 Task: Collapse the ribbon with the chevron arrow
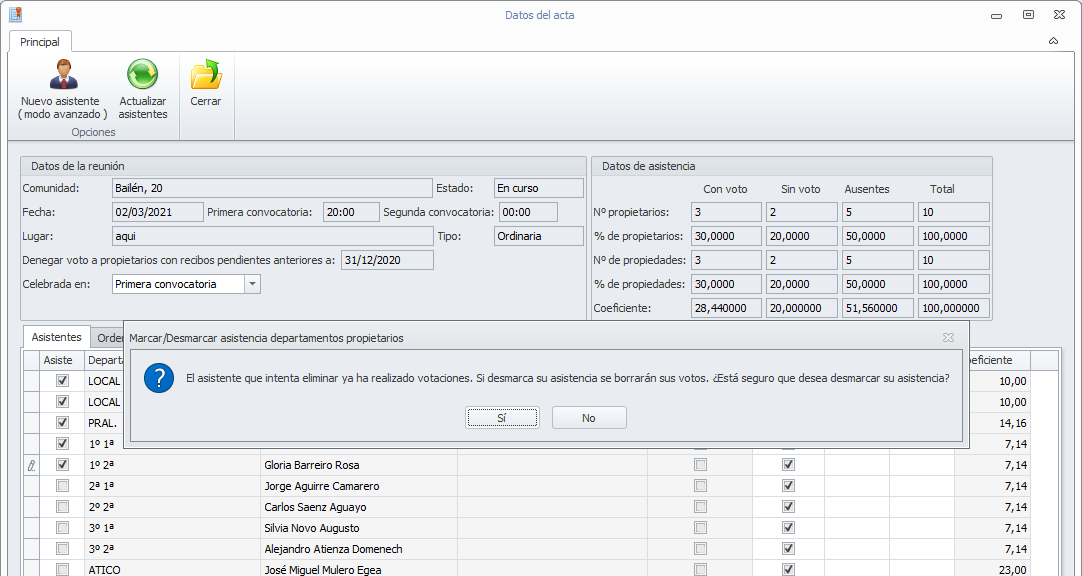(1053, 41)
